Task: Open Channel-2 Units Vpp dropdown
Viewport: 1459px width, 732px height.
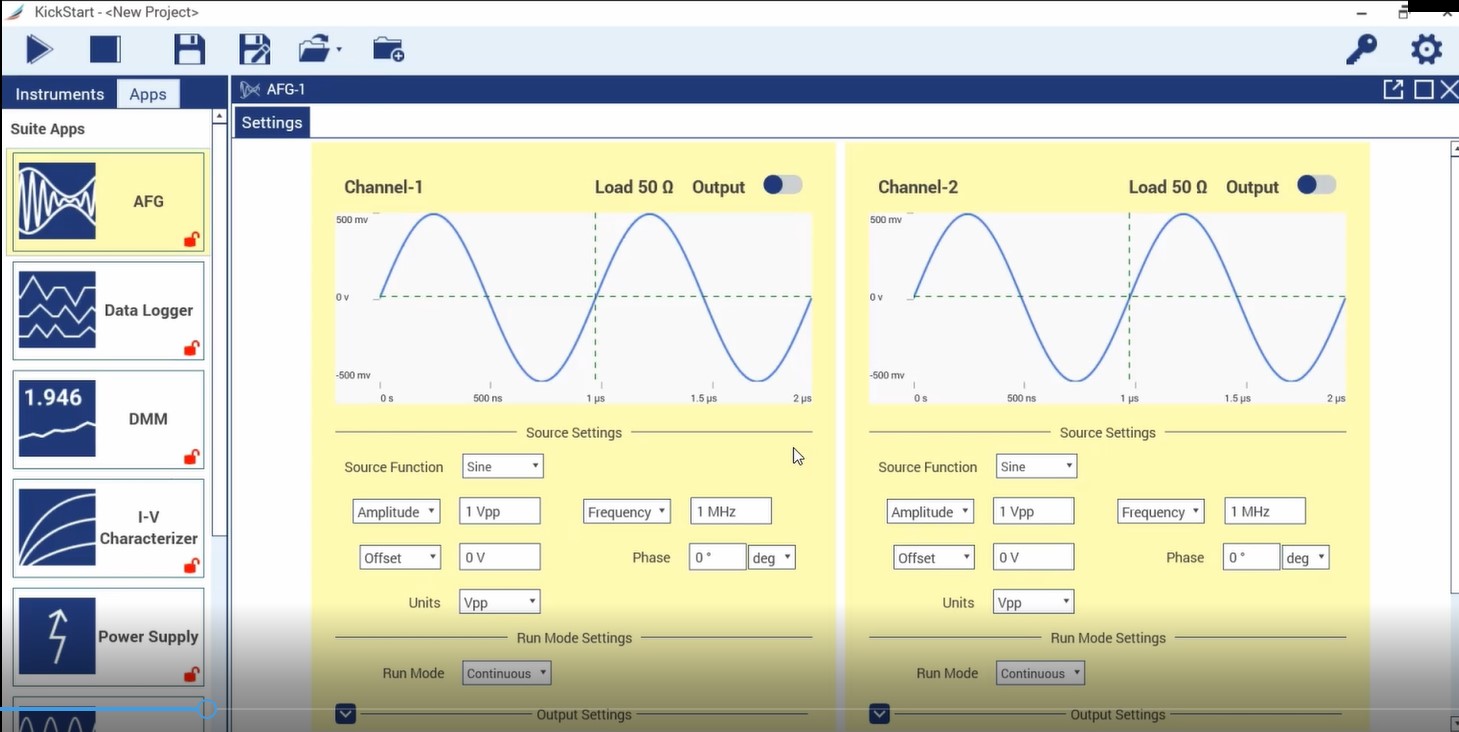Action: 1033,602
